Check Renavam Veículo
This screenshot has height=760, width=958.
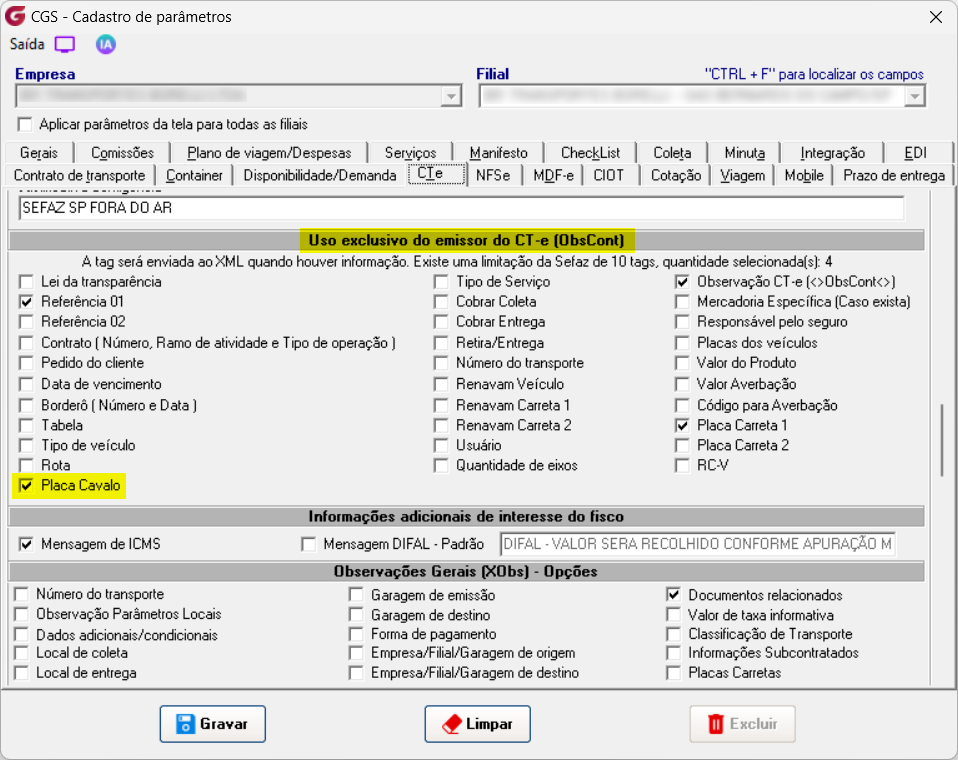point(441,384)
